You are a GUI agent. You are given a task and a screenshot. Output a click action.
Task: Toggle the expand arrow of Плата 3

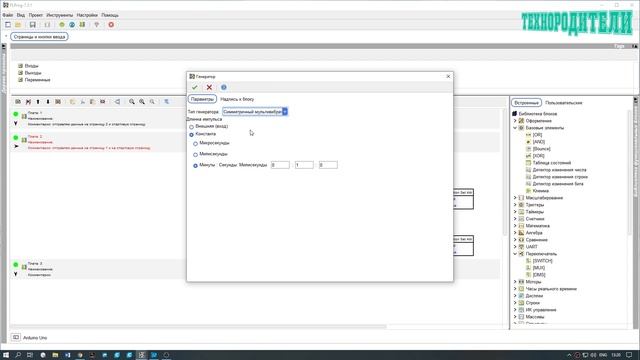tap(16, 274)
